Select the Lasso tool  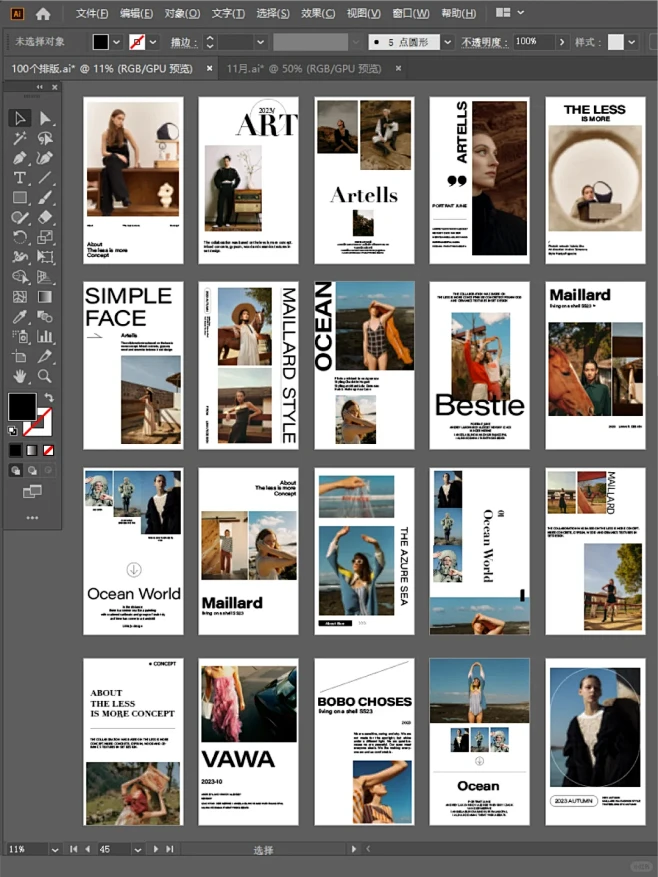[45, 138]
